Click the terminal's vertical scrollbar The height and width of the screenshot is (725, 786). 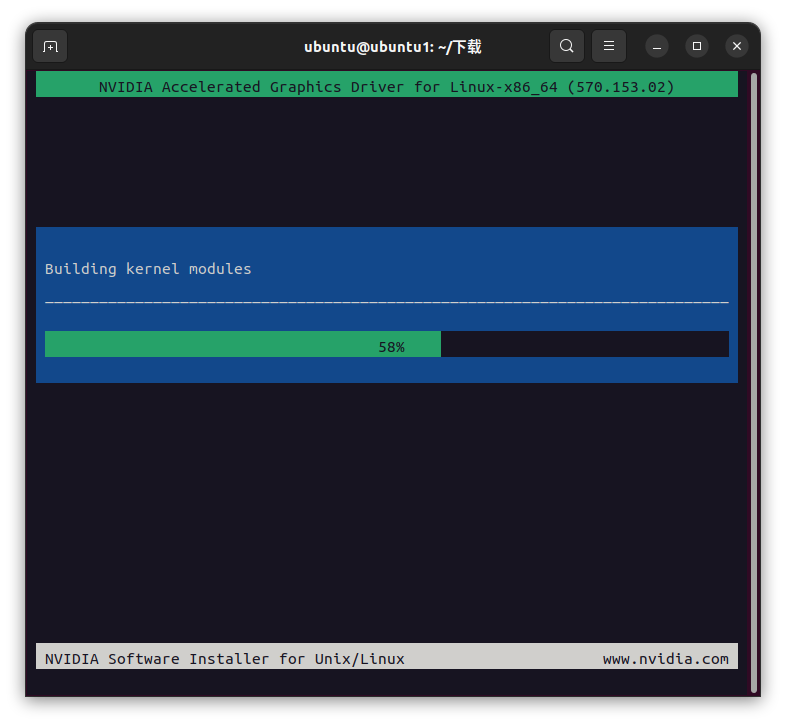point(754,380)
